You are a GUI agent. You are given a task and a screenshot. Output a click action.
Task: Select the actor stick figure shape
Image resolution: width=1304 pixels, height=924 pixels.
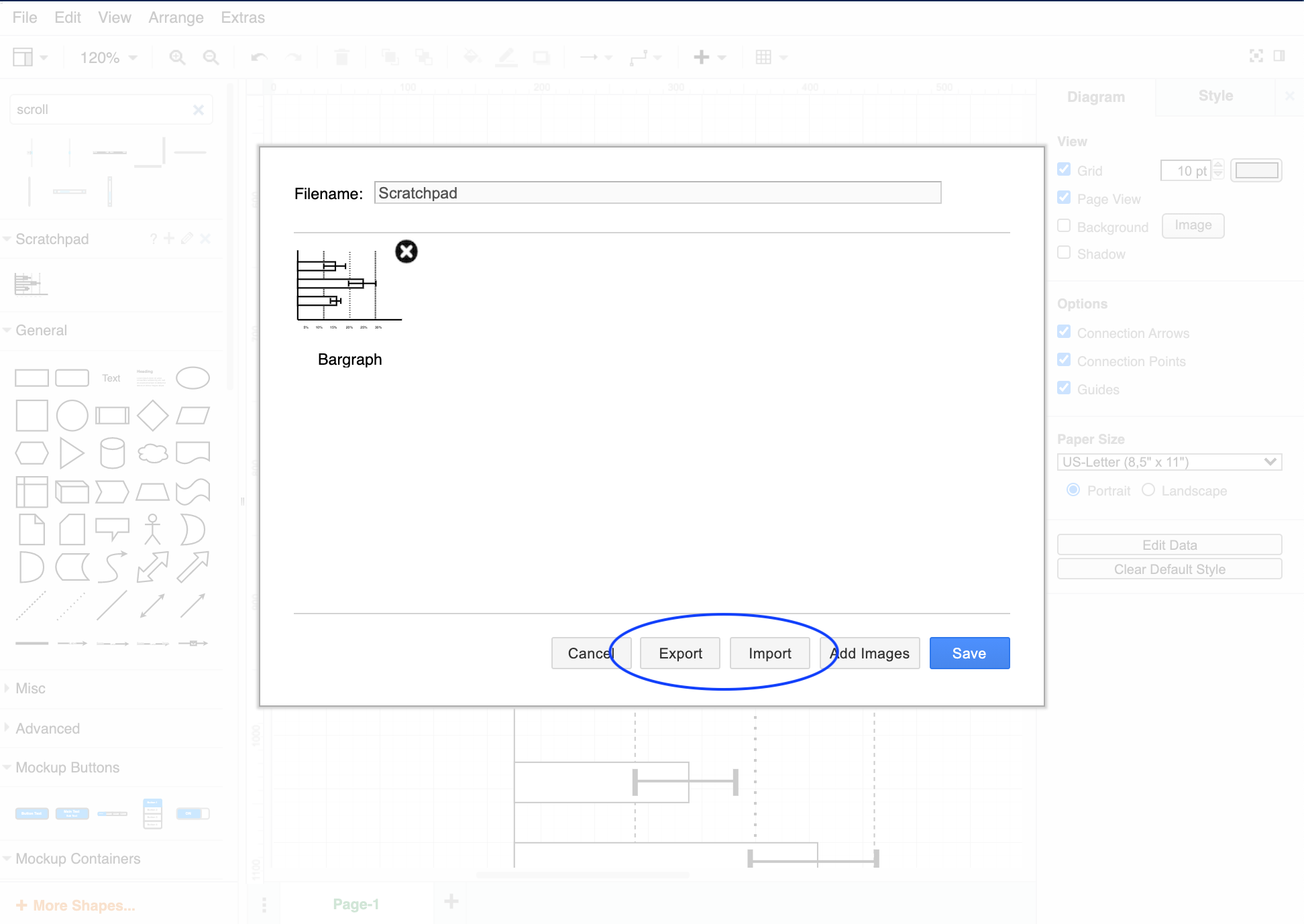pyautogui.click(x=153, y=529)
